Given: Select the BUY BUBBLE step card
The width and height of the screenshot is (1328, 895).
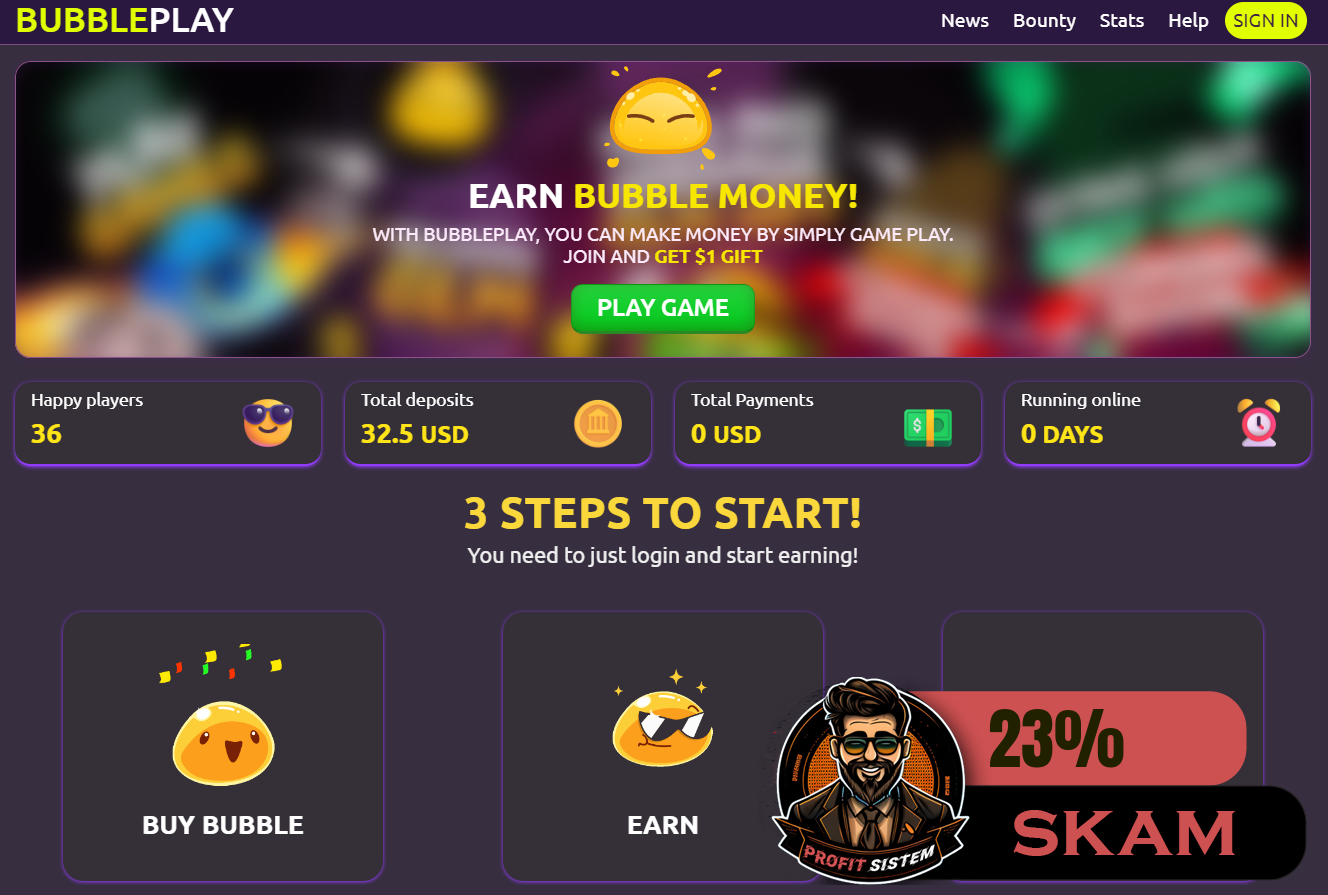Looking at the screenshot, I should coord(223,746).
